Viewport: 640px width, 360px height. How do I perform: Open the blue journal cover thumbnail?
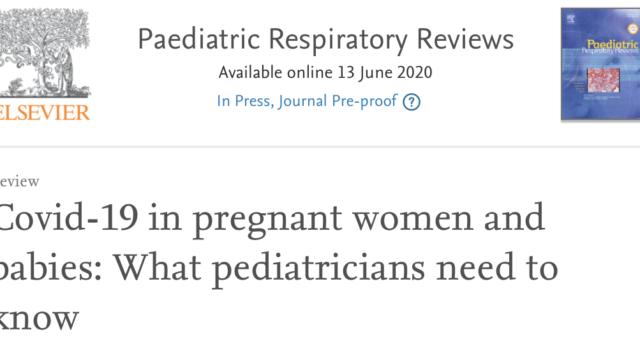pyautogui.click(x=600, y=64)
